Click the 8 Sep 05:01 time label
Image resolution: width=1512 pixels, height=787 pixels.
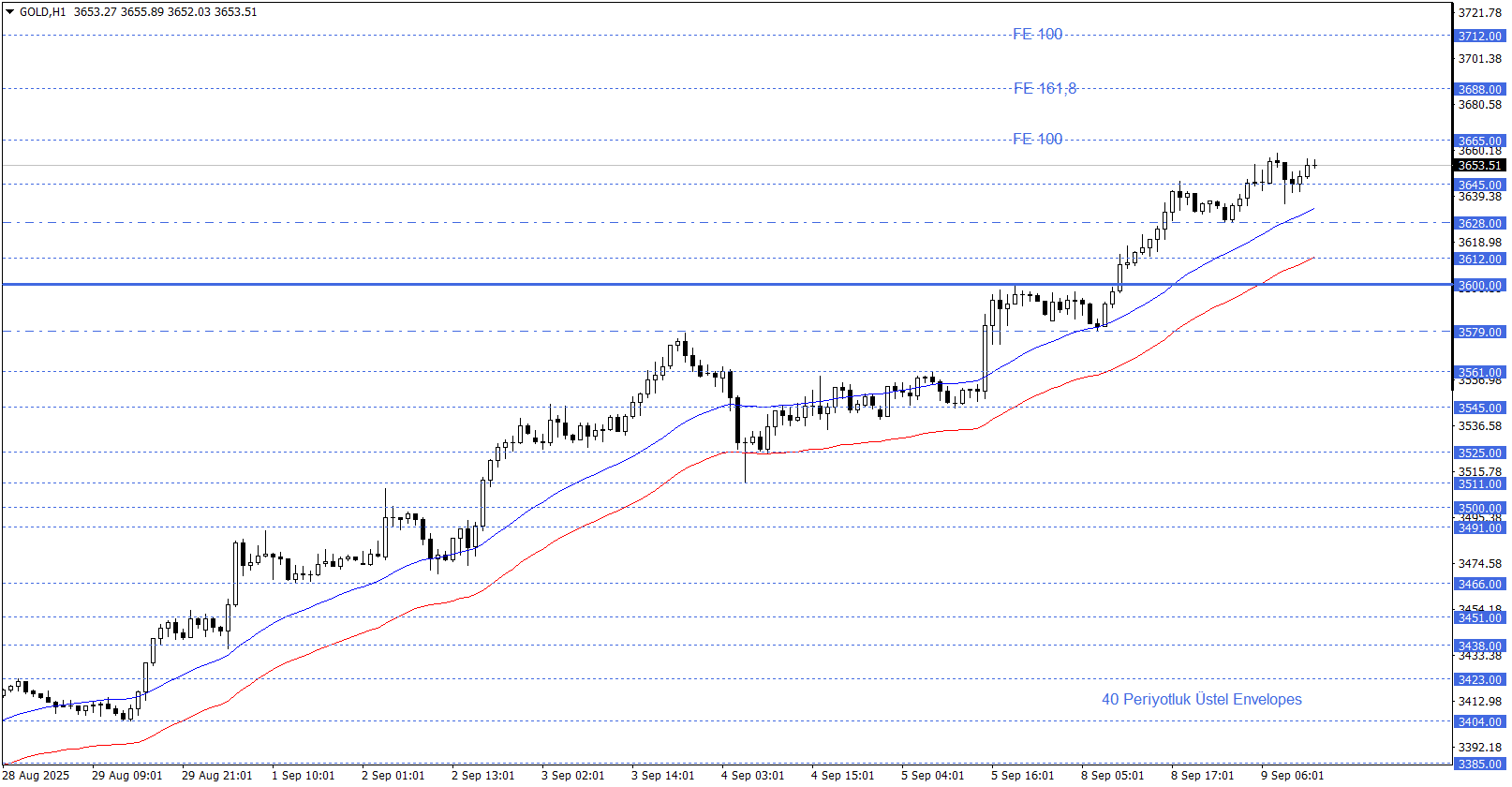point(1112,775)
